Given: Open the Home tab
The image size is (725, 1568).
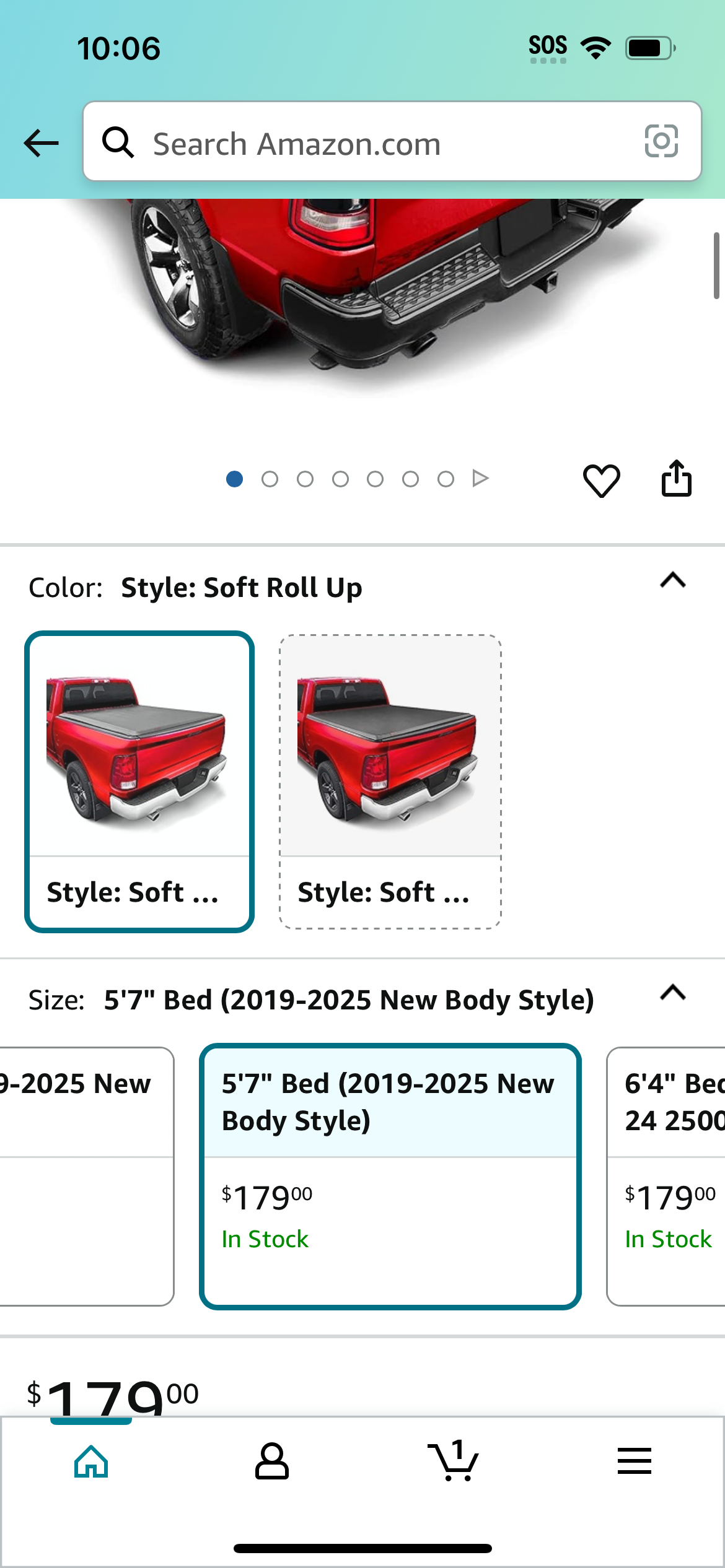Looking at the screenshot, I should [x=91, y=1461].
